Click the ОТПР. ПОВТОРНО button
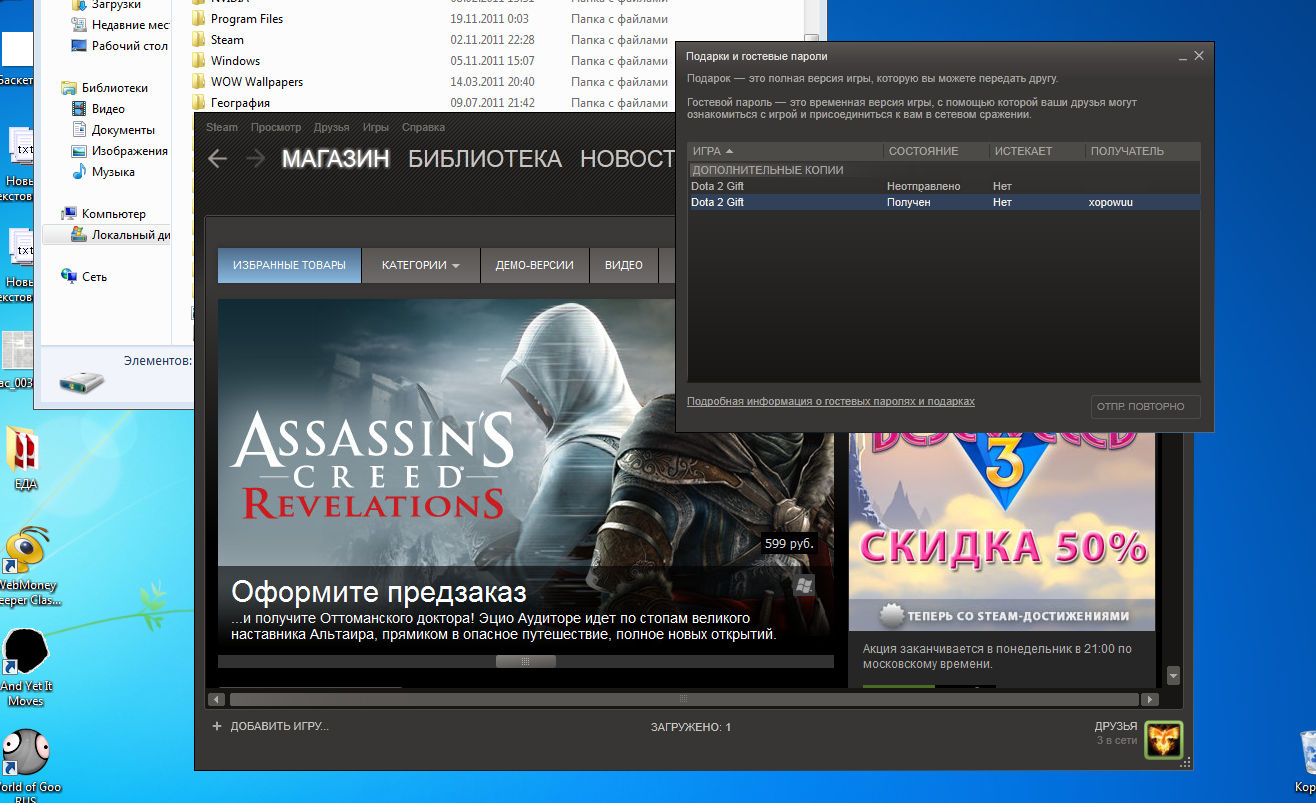The image size is (1316, 803). tap(1146, 407)
